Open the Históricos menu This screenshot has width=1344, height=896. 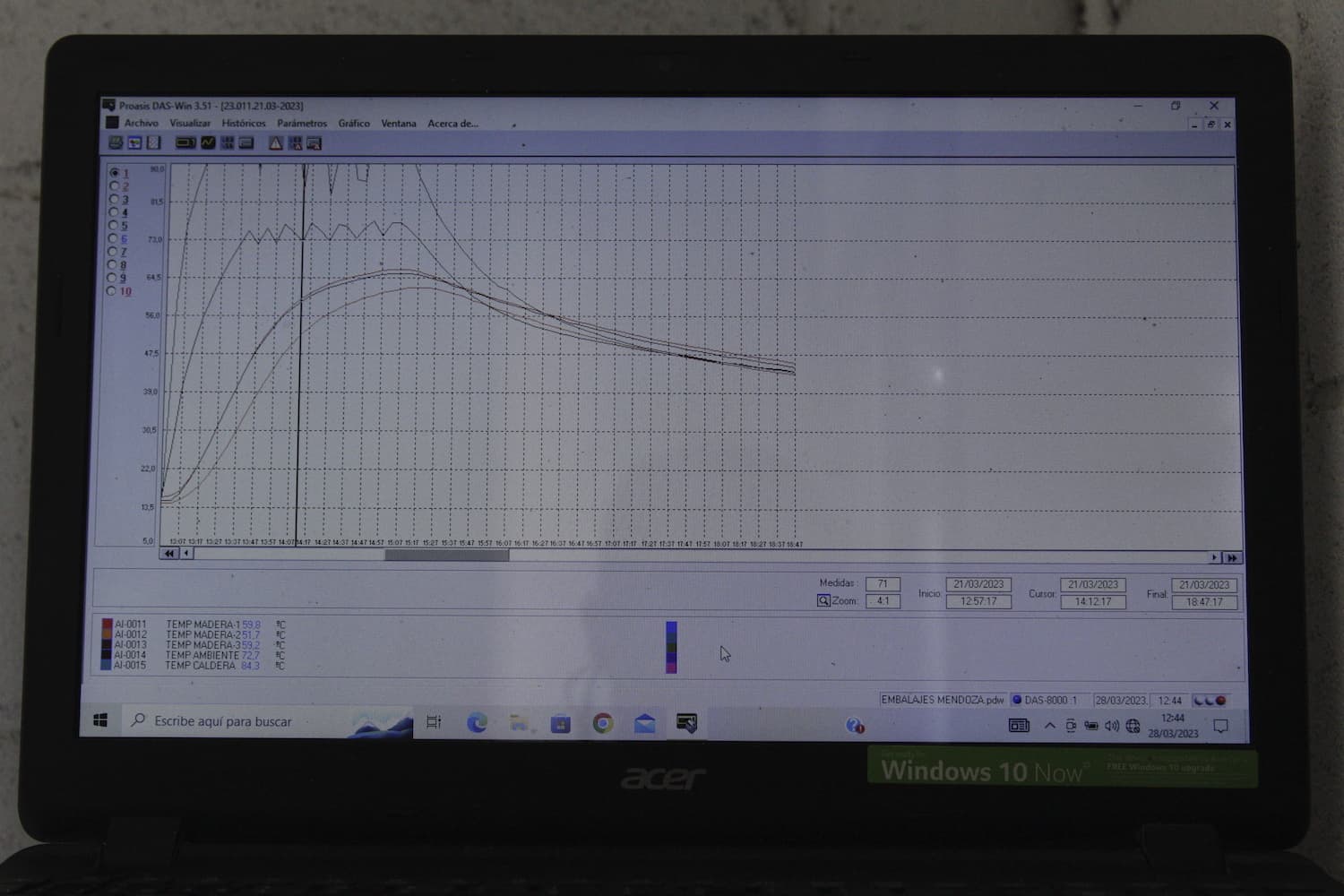244,124
